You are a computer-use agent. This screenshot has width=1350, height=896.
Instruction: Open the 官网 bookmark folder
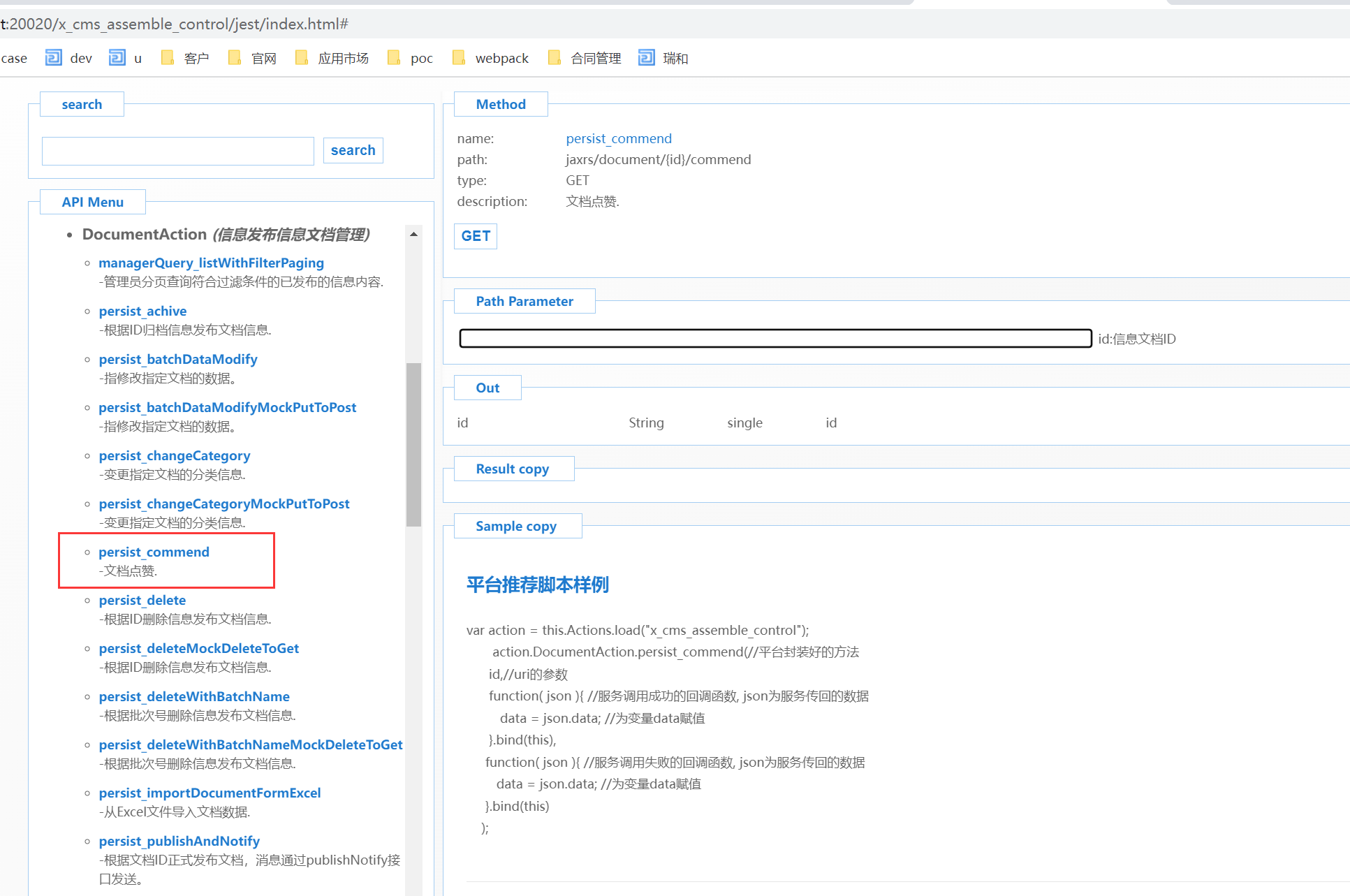pyautogui.click(x=235, y=58)
